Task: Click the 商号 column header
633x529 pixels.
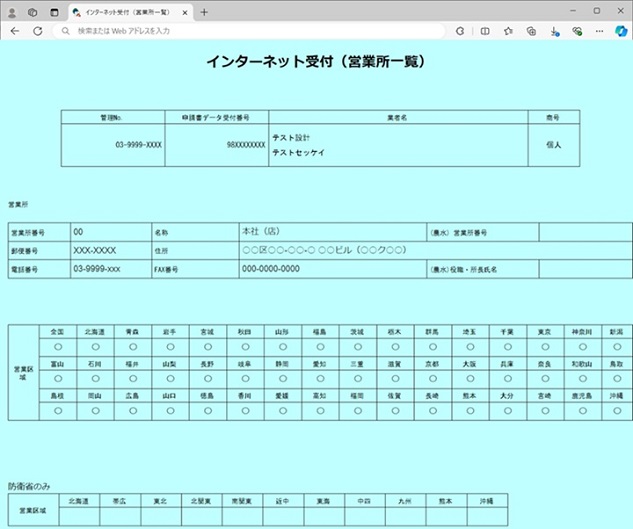Action: pyautogui.click(x=553, y=118)
